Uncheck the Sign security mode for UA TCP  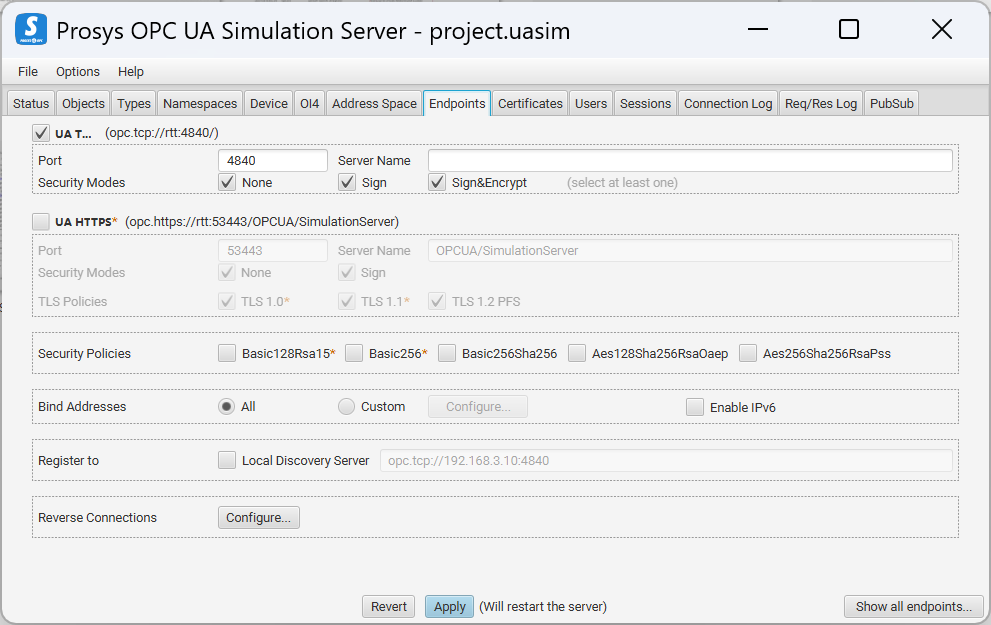tap(346, 183)
